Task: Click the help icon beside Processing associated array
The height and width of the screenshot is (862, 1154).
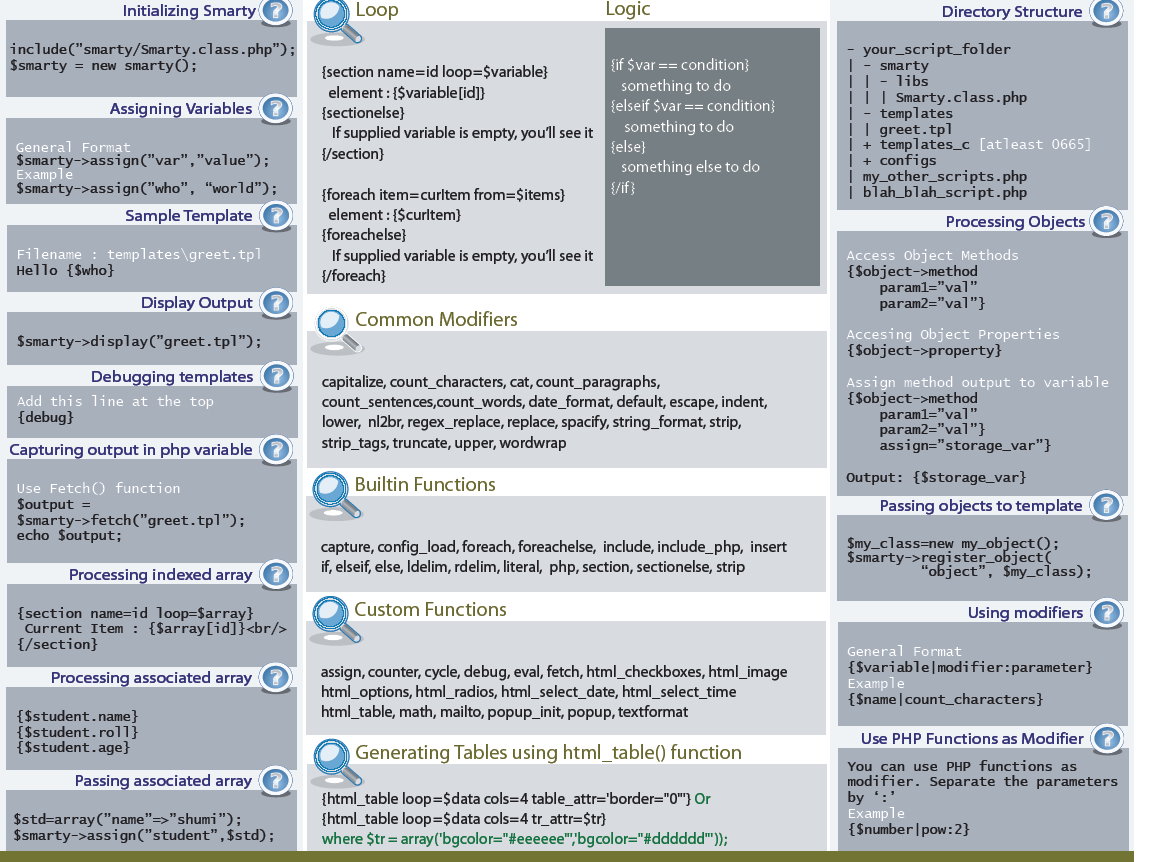Action: pos(276,678)
